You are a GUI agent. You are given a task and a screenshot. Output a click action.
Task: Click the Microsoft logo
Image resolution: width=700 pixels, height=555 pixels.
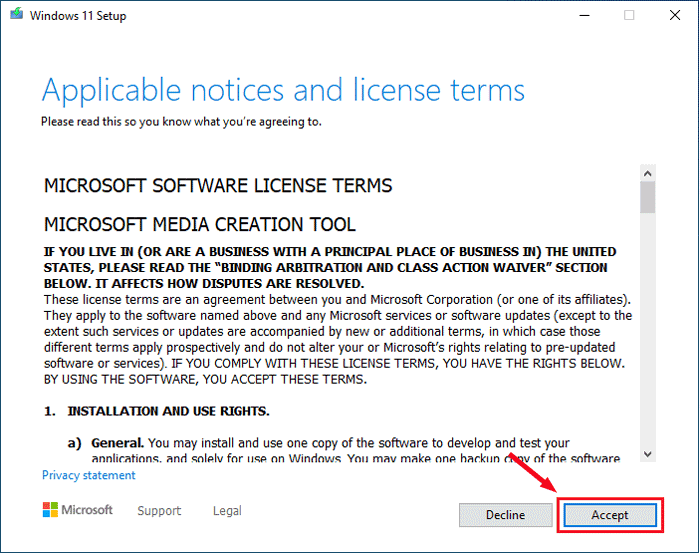[78, 509]
